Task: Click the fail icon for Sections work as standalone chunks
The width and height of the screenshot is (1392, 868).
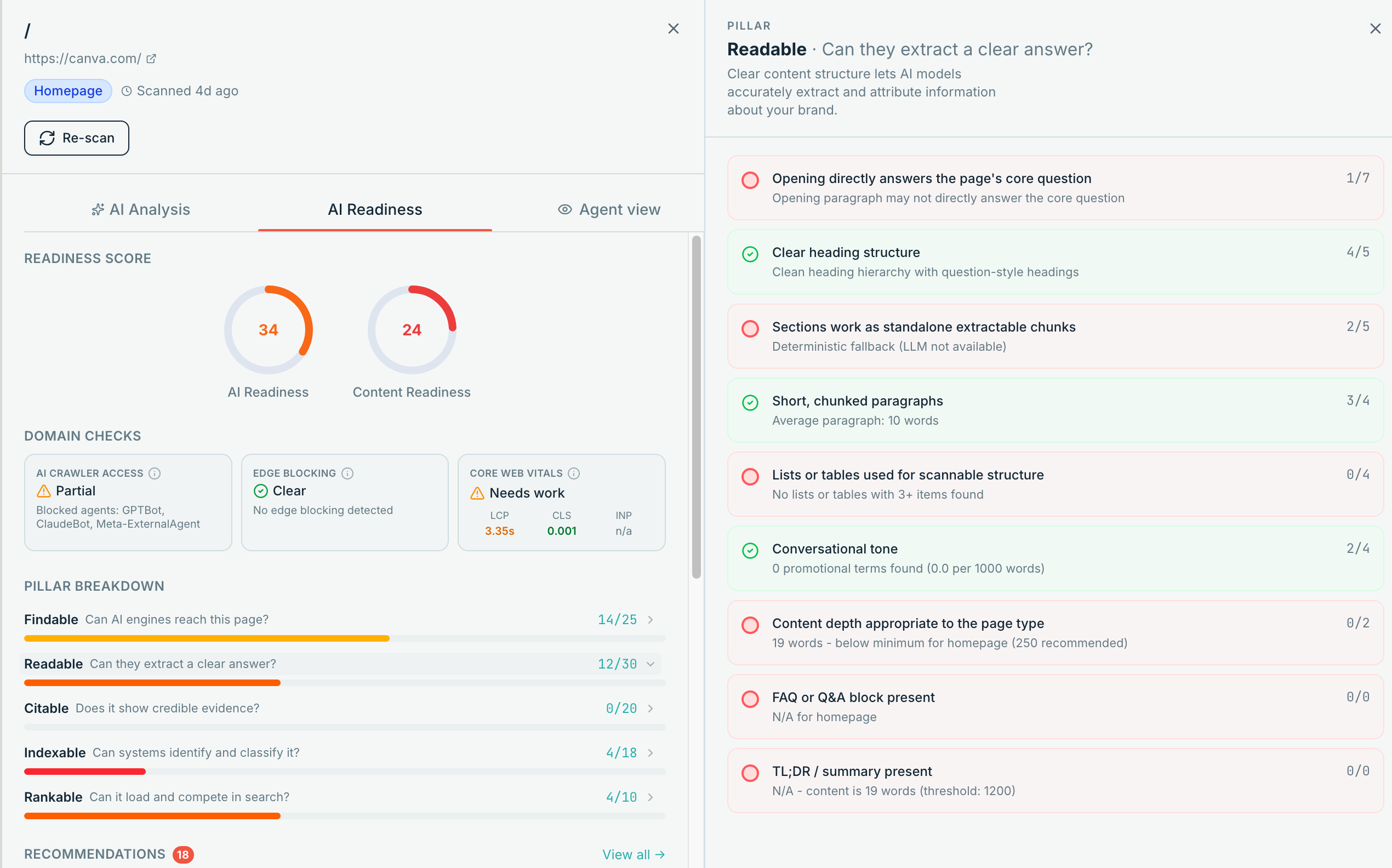Action: coord(750,328)
